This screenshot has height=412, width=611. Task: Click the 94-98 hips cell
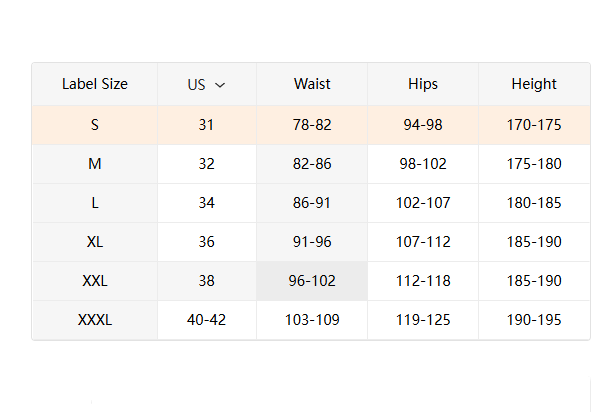(x=423, y=125)
